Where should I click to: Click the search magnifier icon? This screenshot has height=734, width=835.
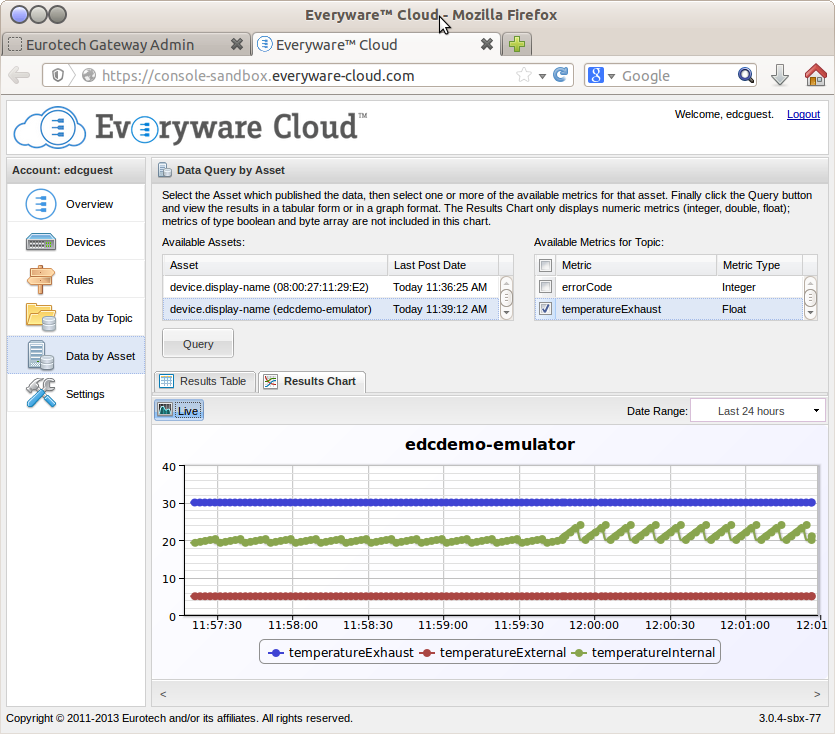point(746,75)
